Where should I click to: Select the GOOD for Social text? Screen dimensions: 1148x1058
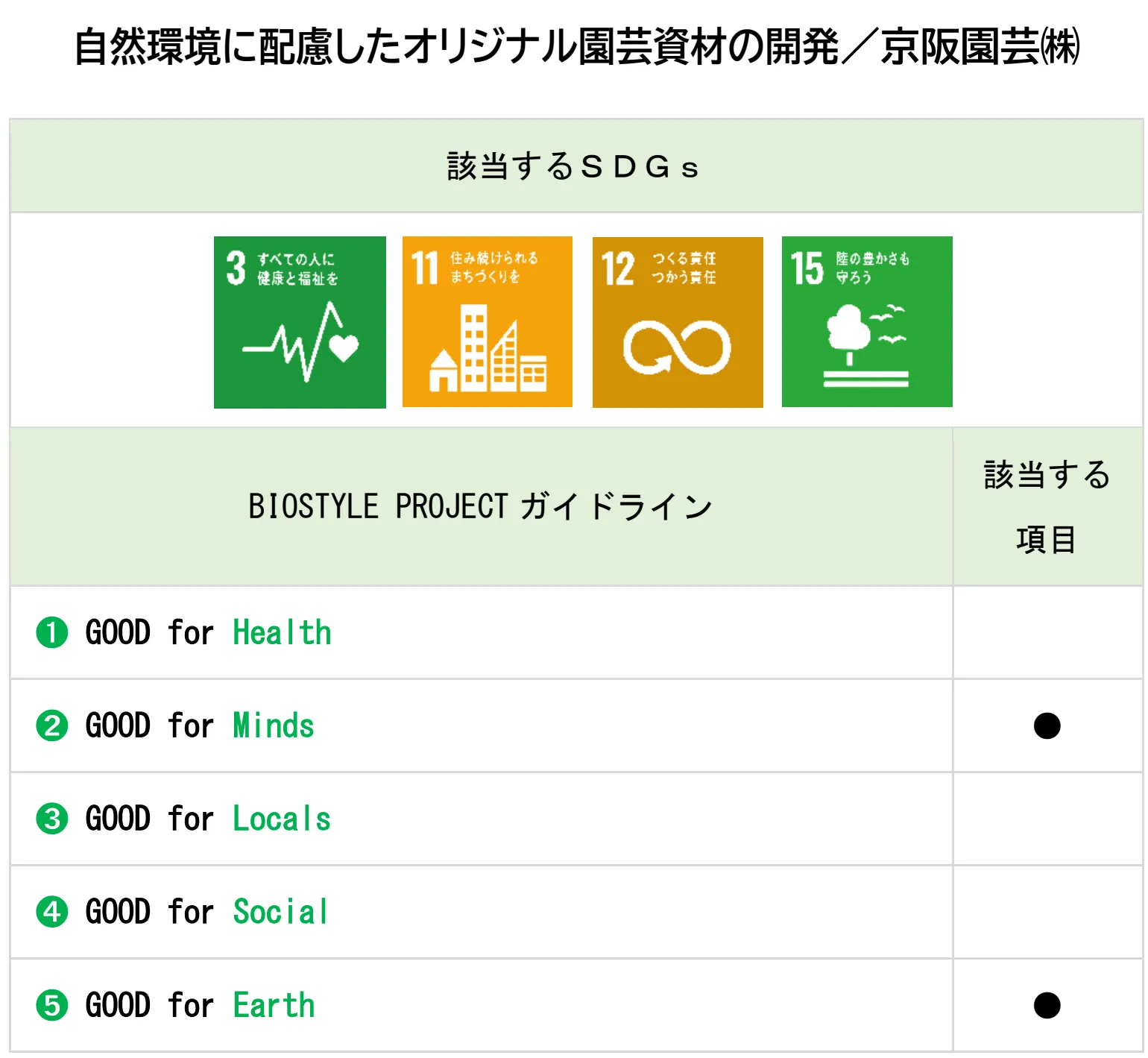click(206, 912)
